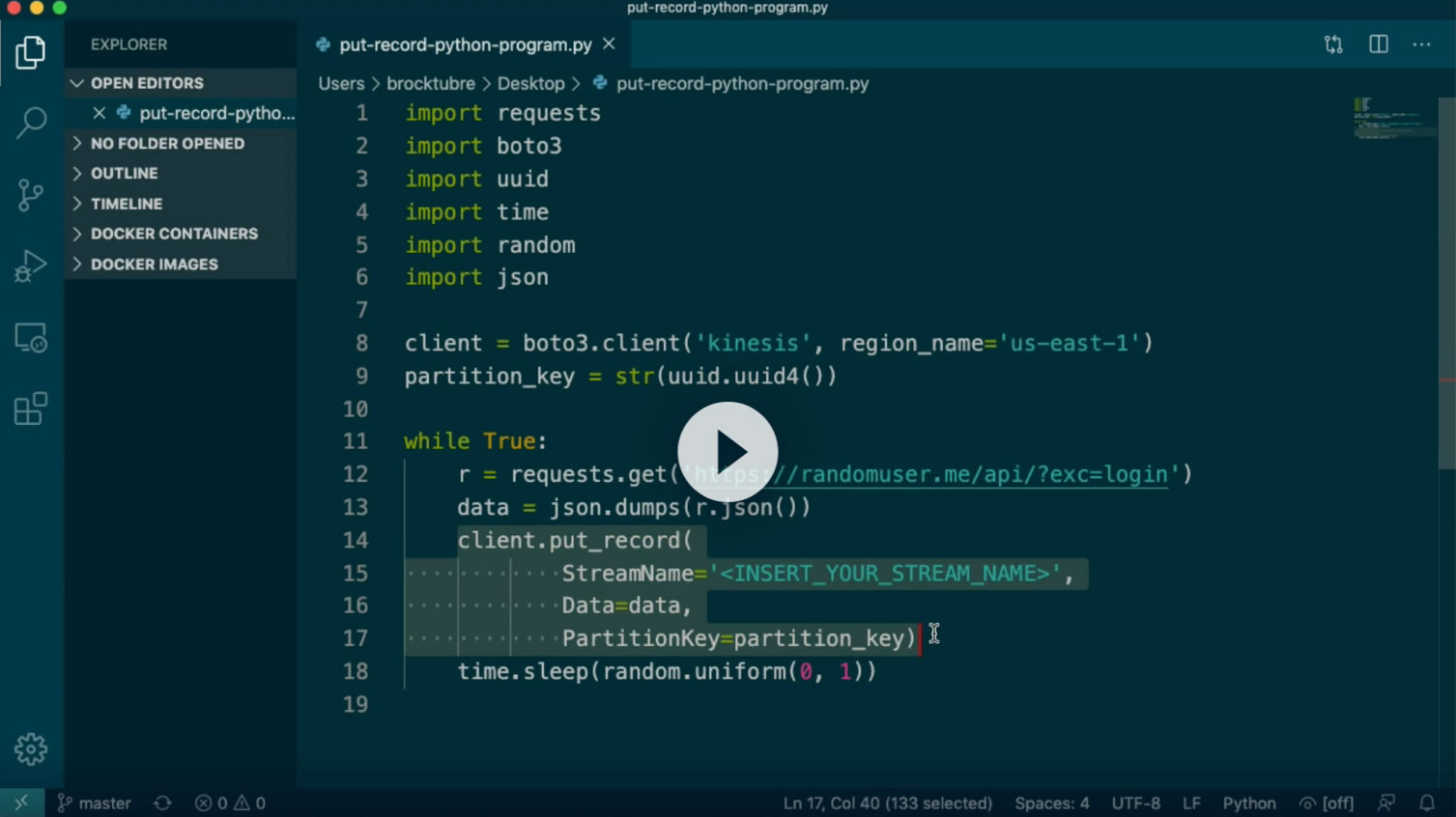Collapse the Open Editors section
Viewport: 1456px width, 817px height.
(181, 83)
